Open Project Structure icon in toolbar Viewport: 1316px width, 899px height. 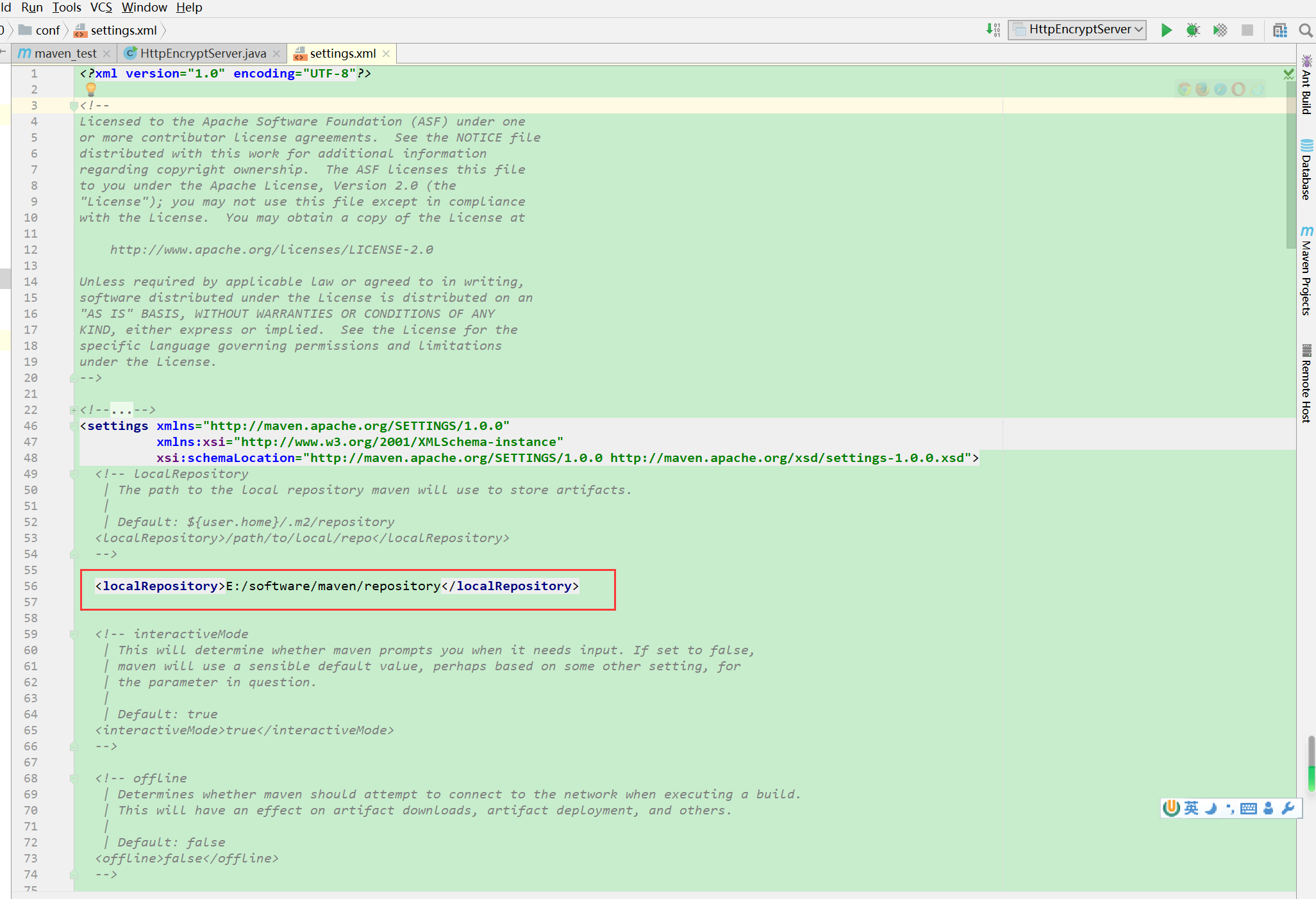(1279, 30)
